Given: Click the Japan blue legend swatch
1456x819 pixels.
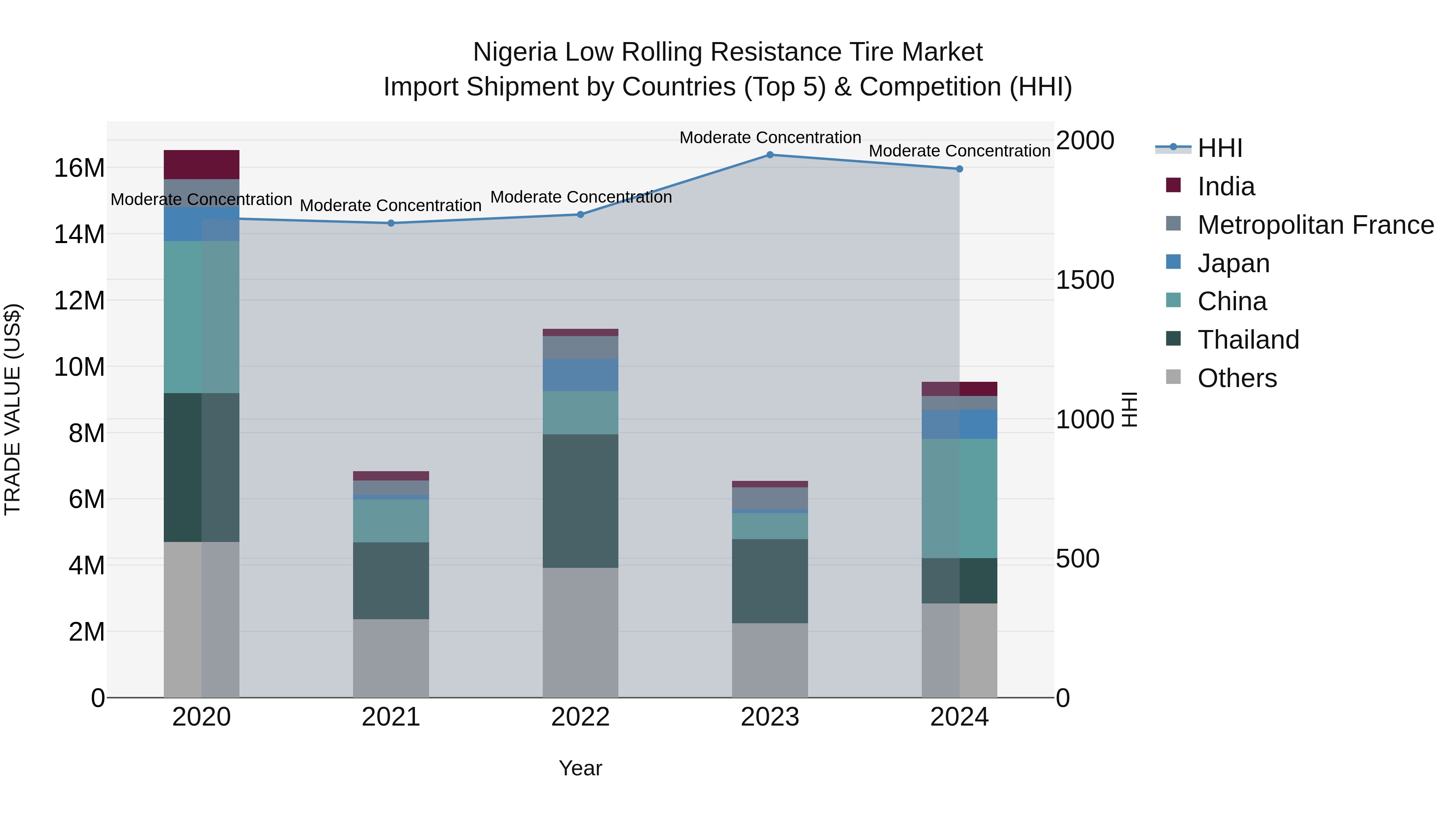Looking at the screenshot, I should 1173,262.
